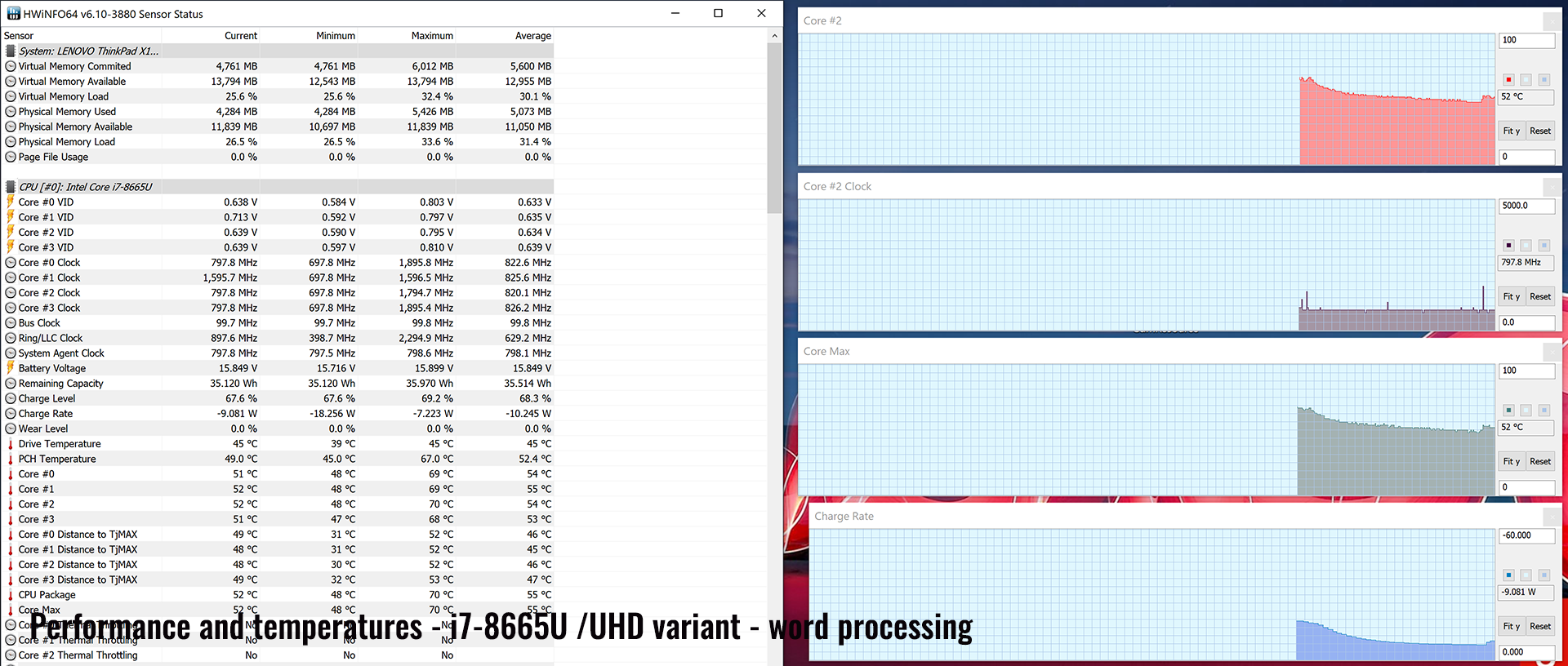1568x666 pixels.
Task: Click the gauge icon for System Agent Clock
Action: 11,353
